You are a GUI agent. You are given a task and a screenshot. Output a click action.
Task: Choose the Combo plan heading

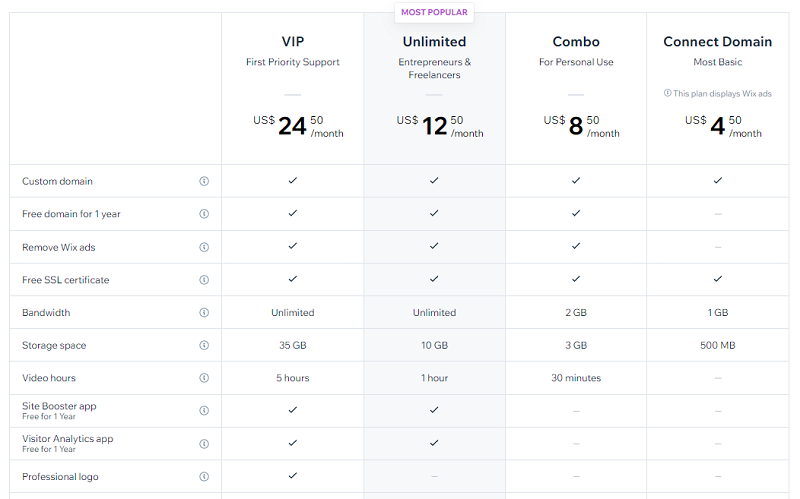coord(576,42)
